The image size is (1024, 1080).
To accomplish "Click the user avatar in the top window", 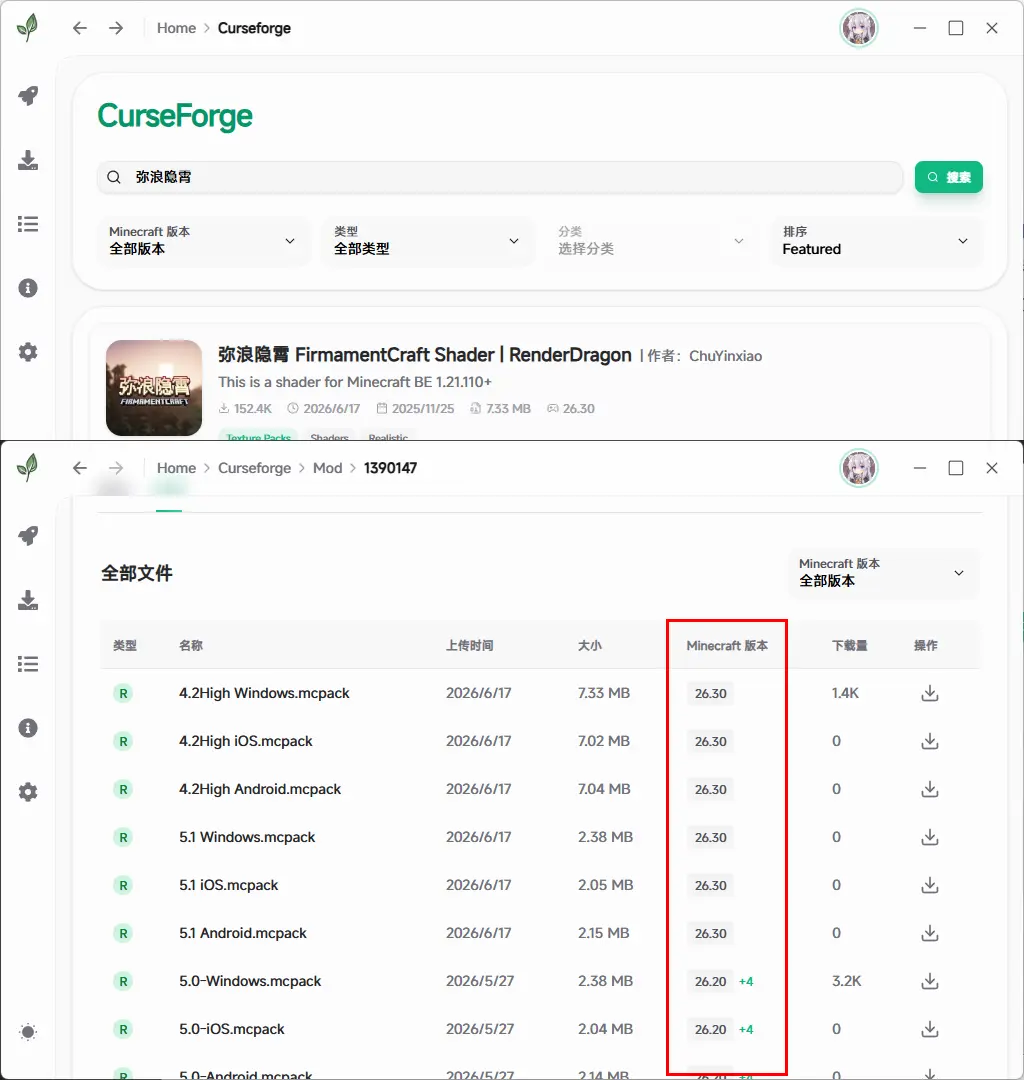I will pos(859,28).
